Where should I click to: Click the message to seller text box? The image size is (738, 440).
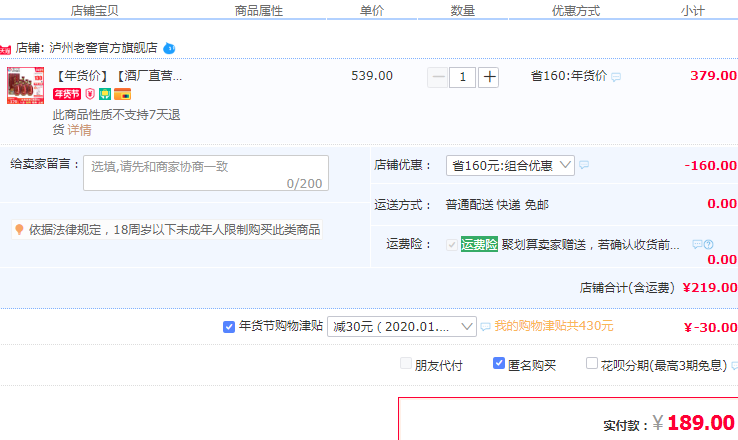pos(206,173)
